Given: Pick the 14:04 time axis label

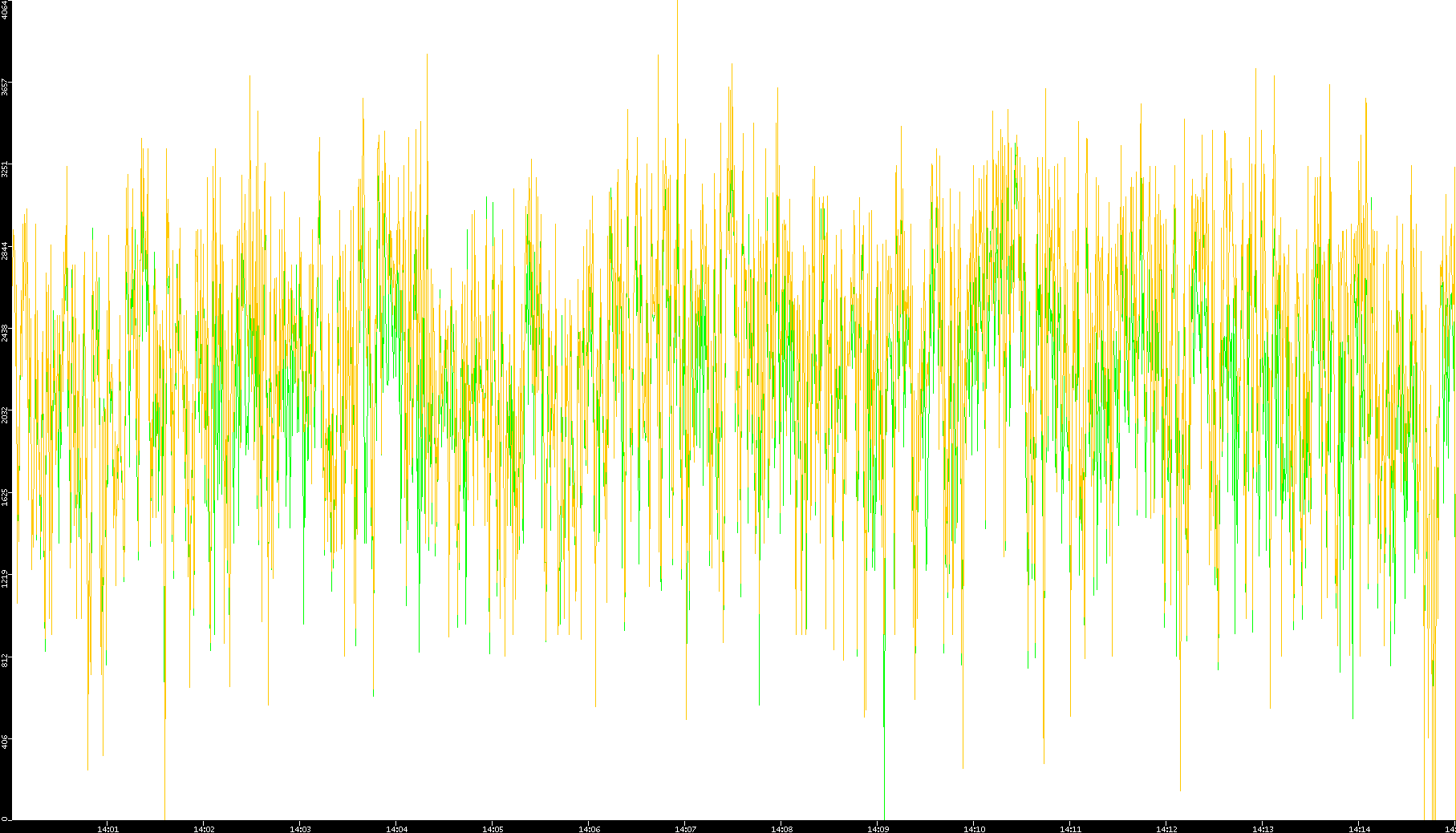Looking at the screenshot, I should pyautogui.click(x=397, y=829).
